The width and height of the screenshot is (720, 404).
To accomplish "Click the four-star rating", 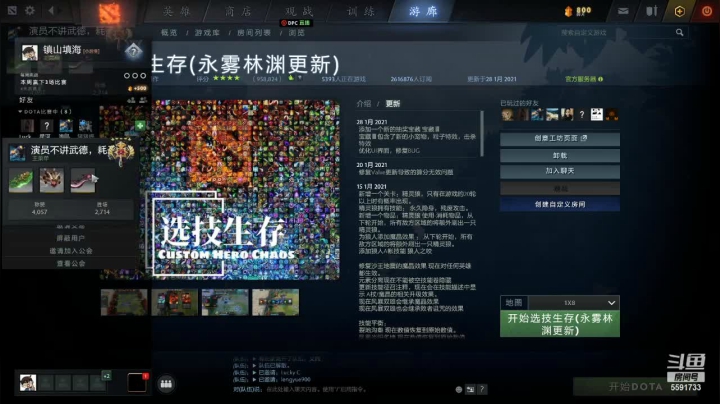I will click(x=226, y=79).
